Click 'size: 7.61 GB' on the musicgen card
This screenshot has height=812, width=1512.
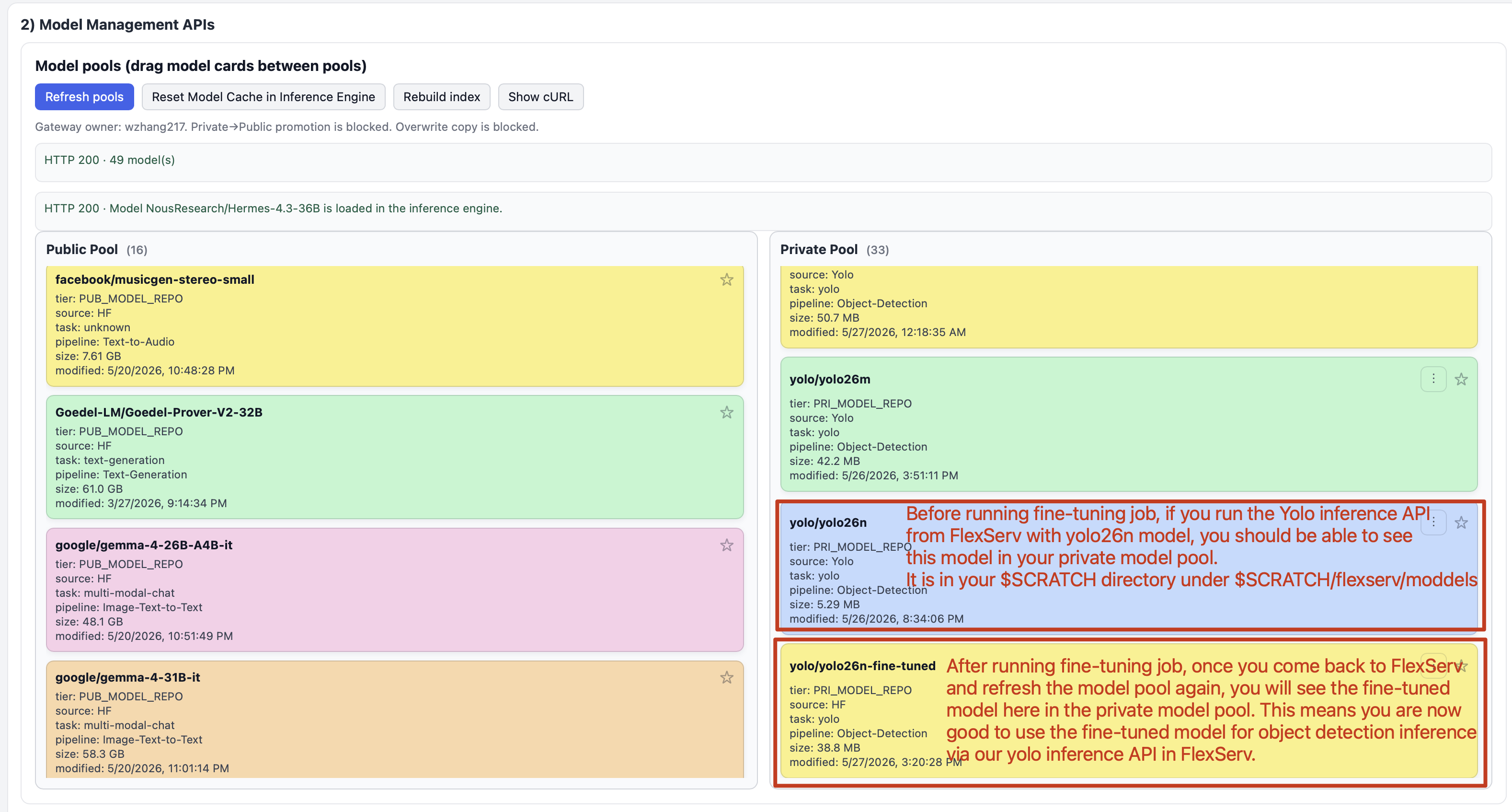tap(88, 356)
